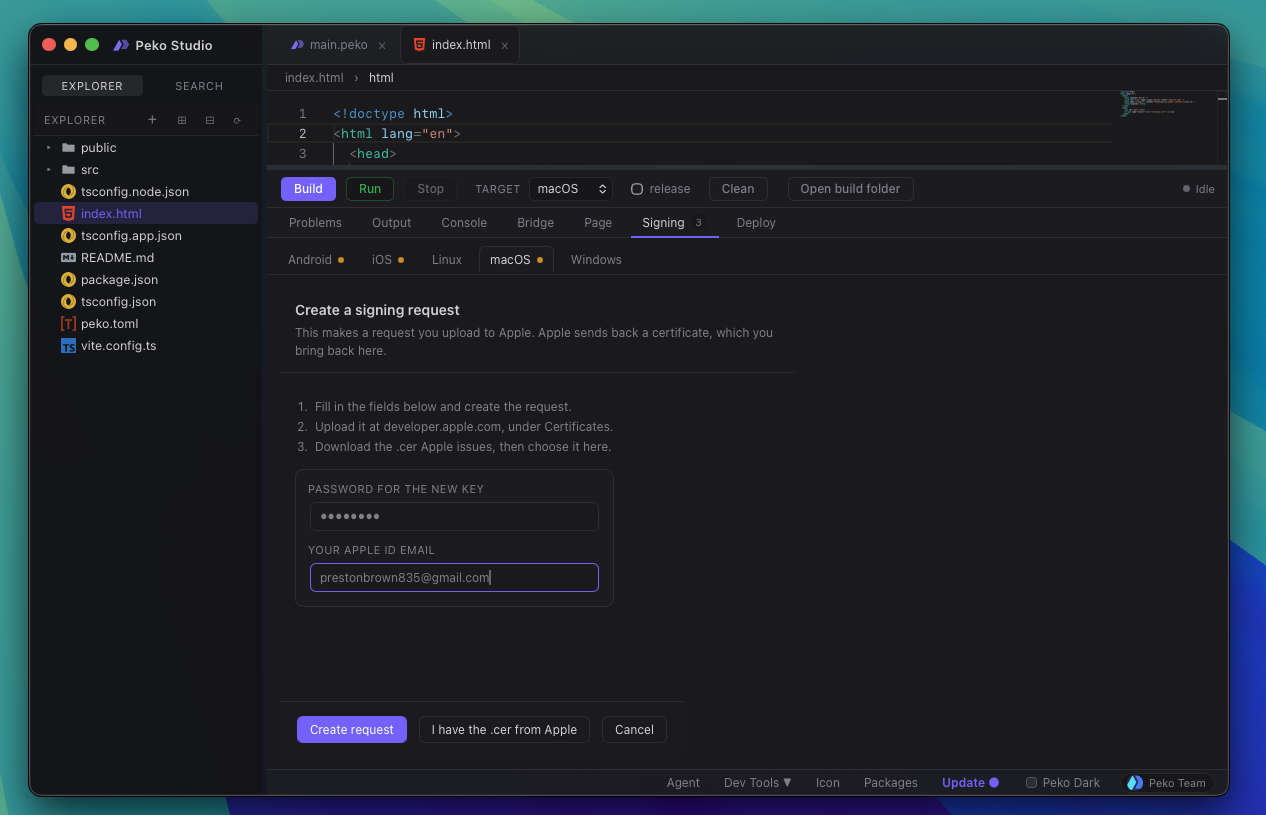
Task: Click the Peko Studio logo in title bar
Action: tap(121, 45)
